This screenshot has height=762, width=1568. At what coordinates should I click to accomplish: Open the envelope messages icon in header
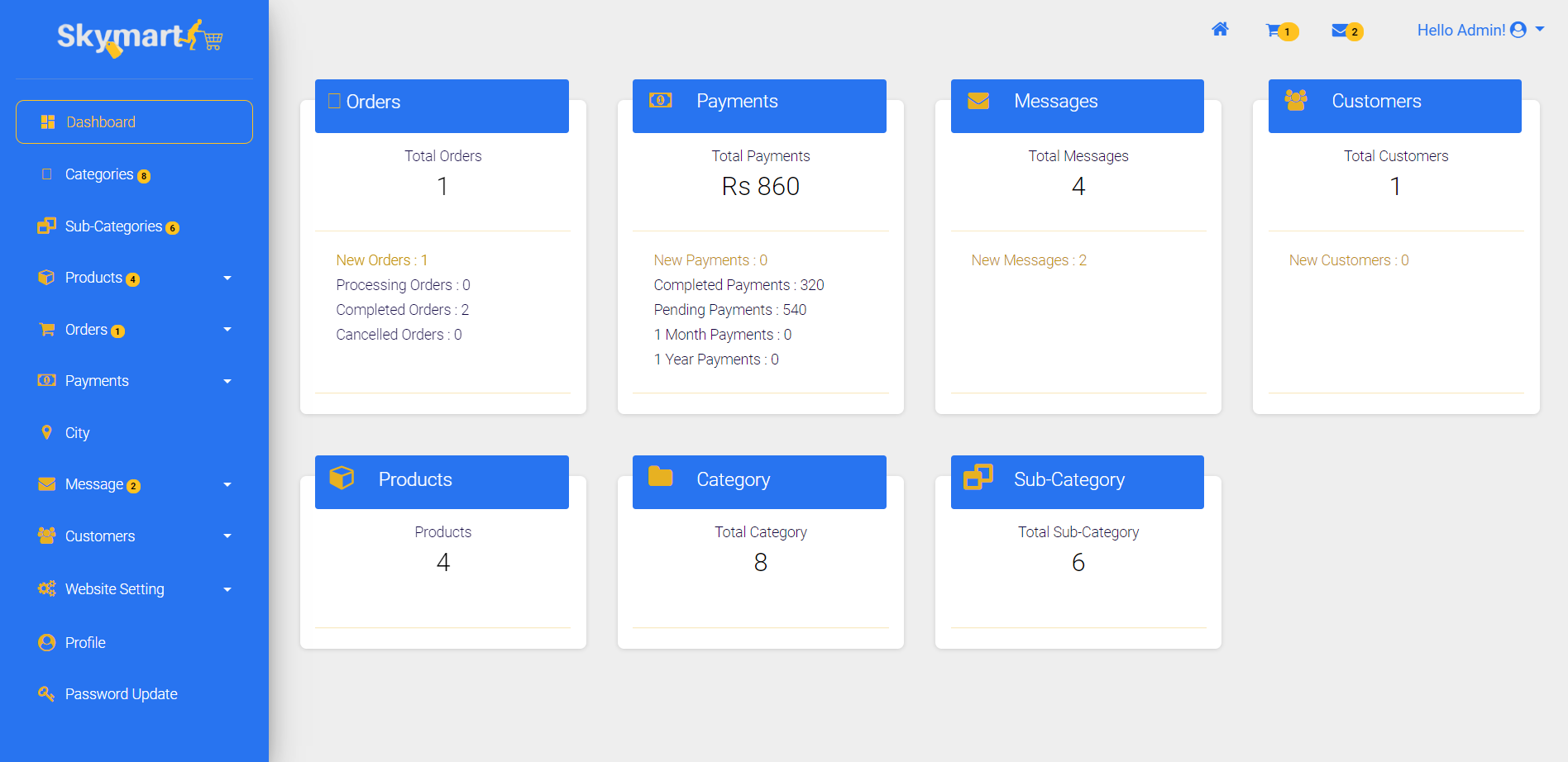pyautogui.click(x=1340, y=31)
